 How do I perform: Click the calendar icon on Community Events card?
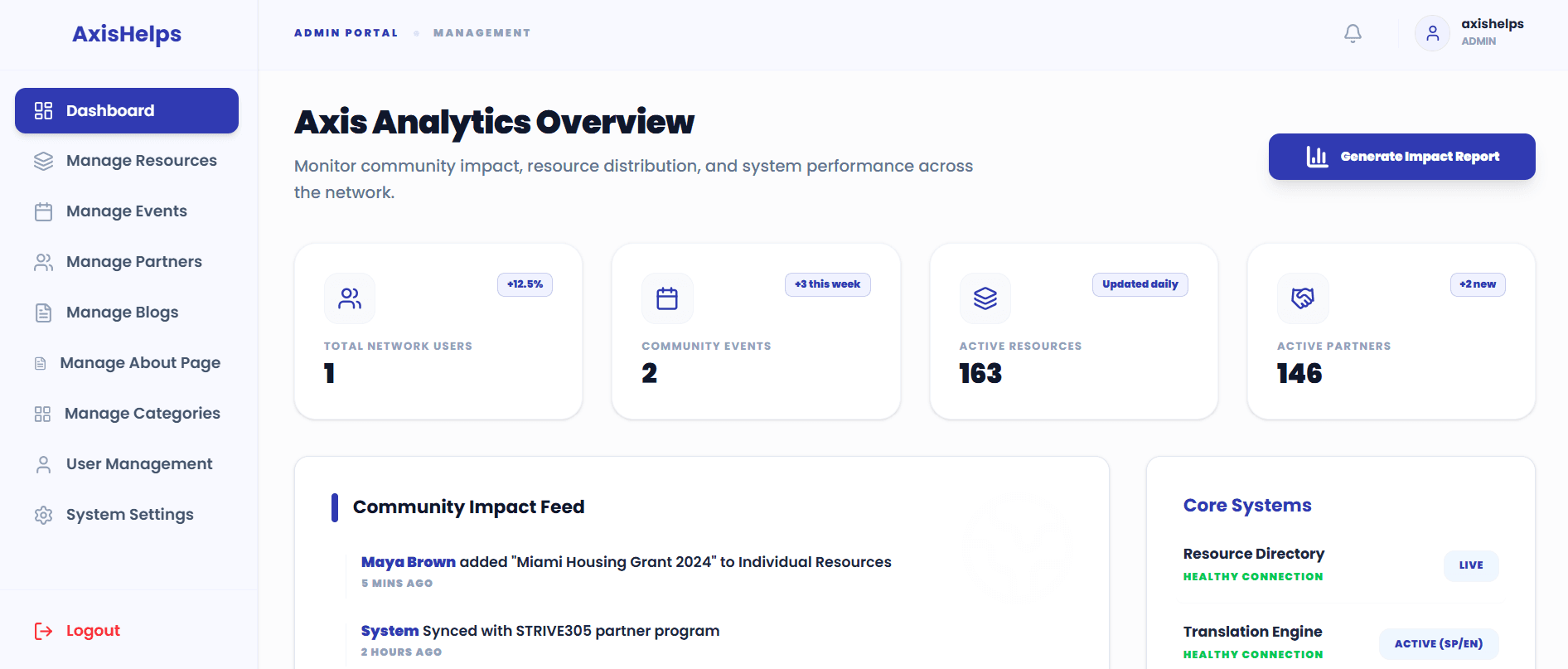tap(667, 298)
